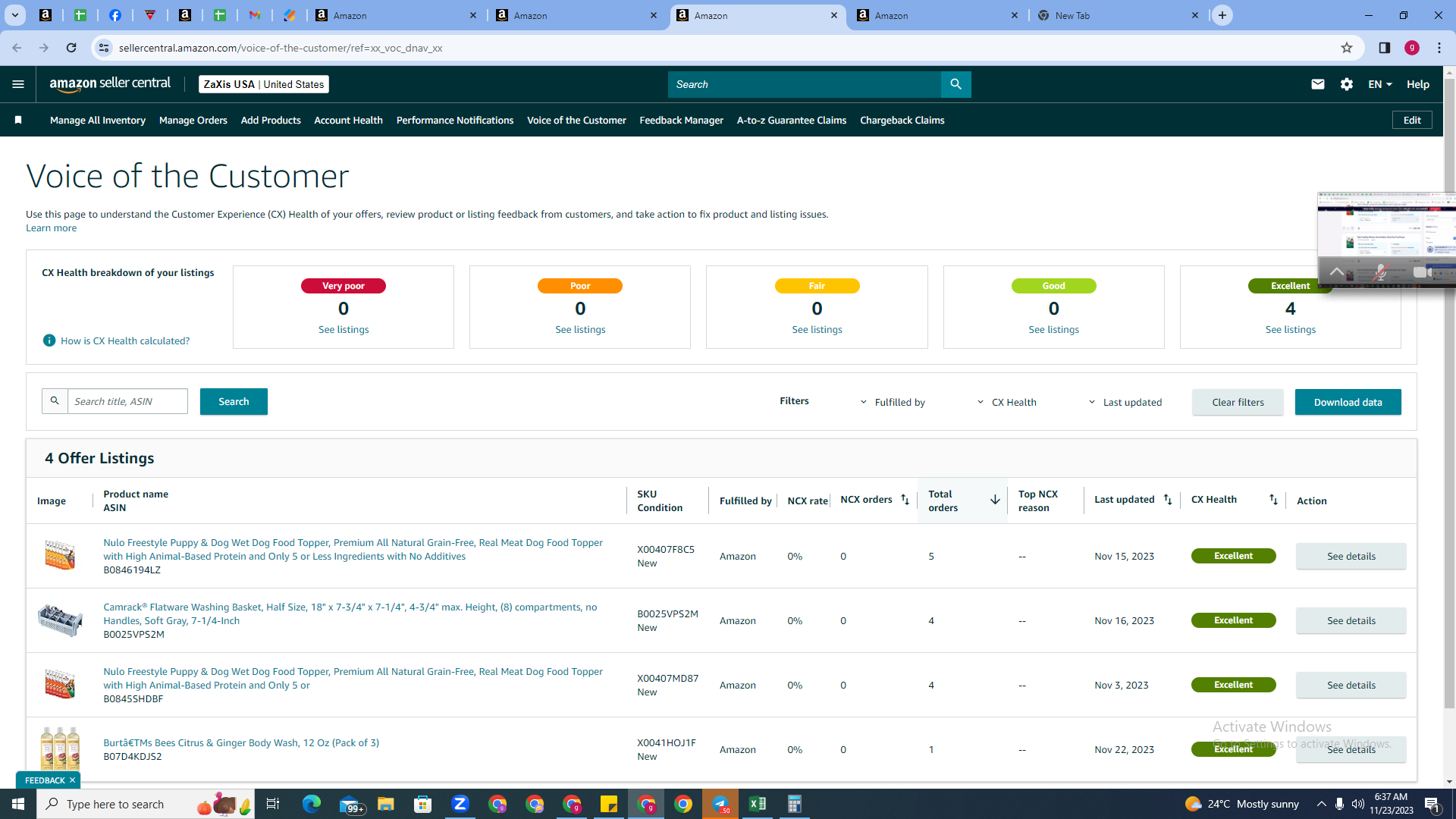1456x819 pixels.
Task: Expand the Last updated filter
Action: (1125, 402)
